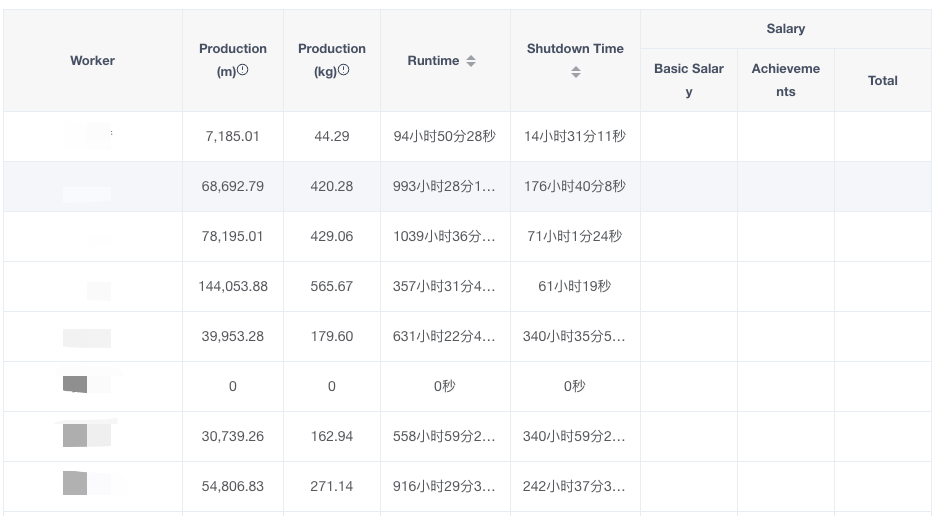Image resolution: width=947 pixels, height=516 pixels.
Task: Click shutdown time 61小时19秒
Action: 575,287
